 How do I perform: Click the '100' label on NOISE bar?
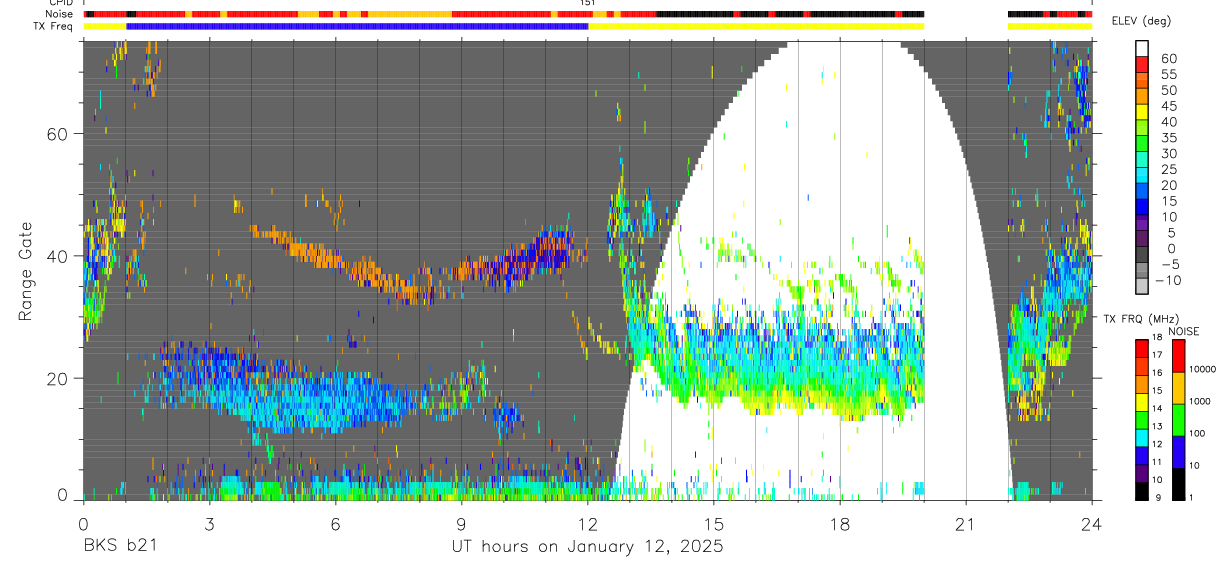point(1198,433)
